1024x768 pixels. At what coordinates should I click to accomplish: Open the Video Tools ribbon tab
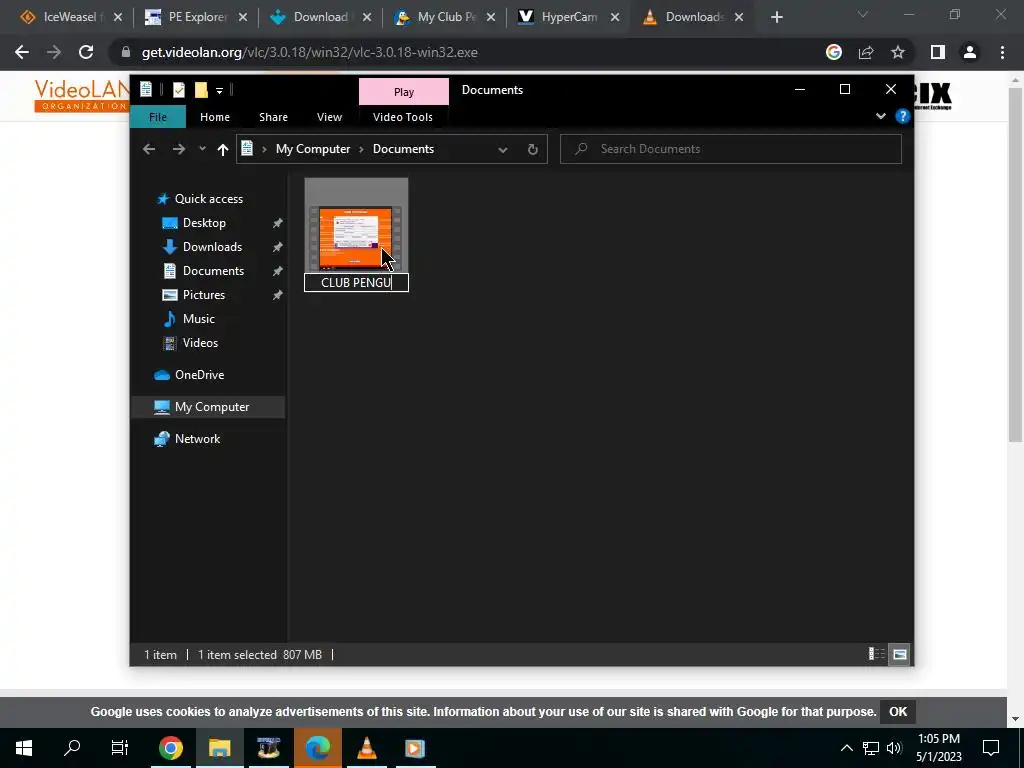click(x=402, y=117)
